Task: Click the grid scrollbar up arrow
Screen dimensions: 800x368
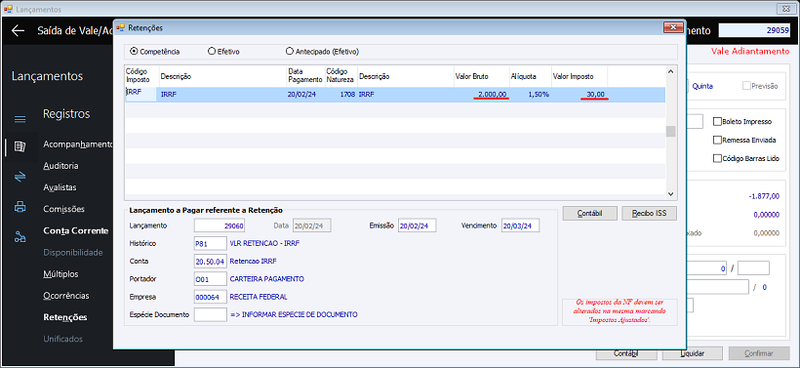Action: point(671,71)
